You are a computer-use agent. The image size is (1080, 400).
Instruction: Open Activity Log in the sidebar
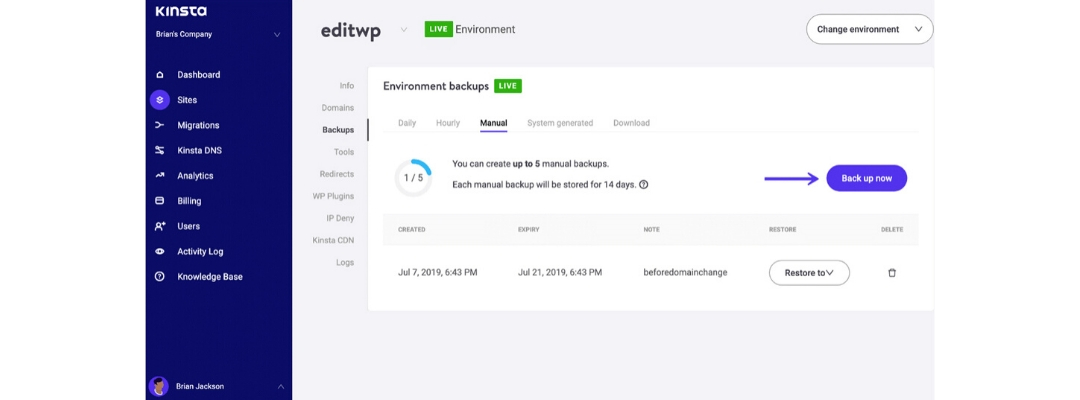(200, 251)
